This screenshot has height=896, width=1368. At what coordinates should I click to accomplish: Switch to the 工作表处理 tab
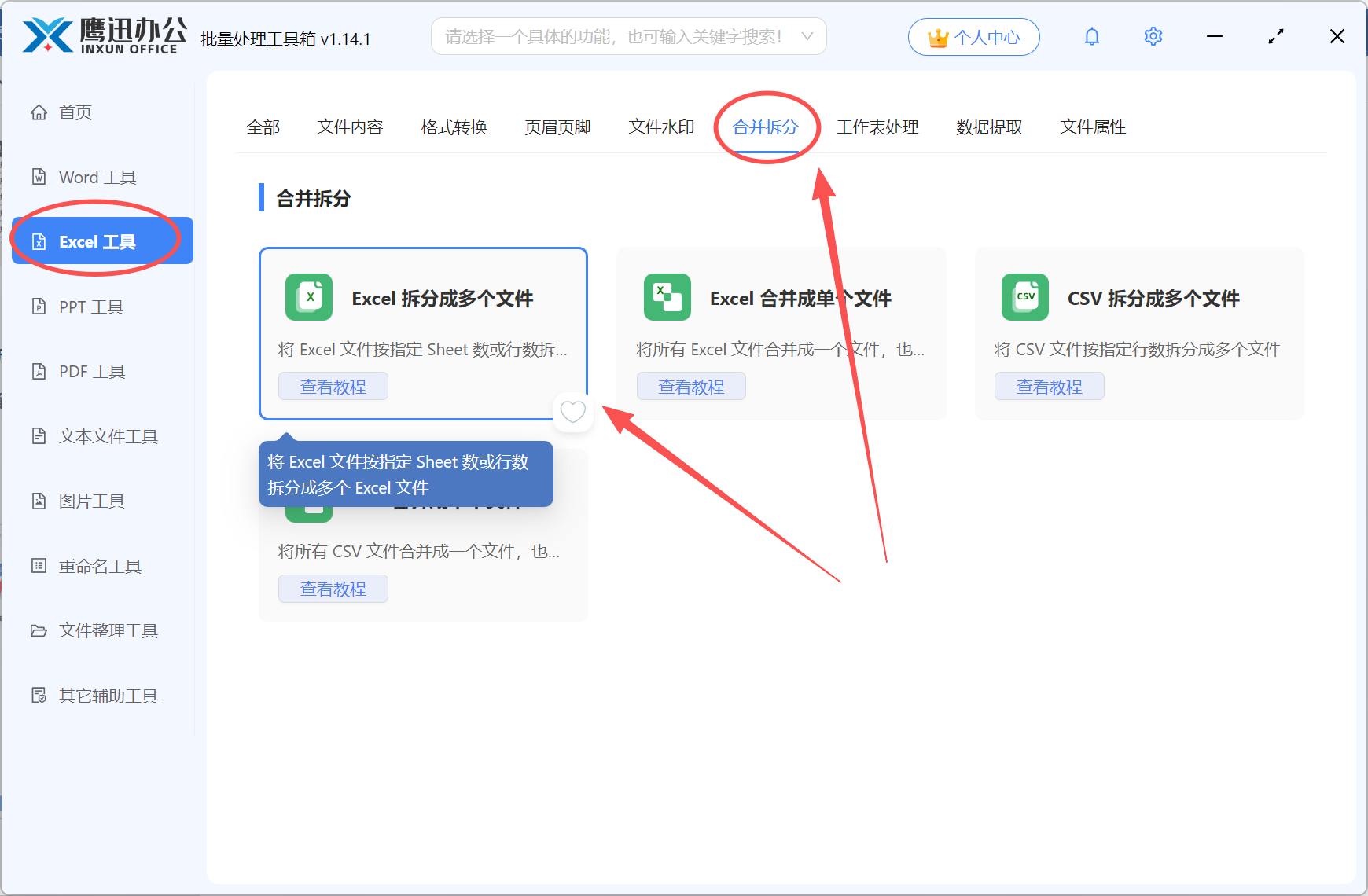[877, 127]
